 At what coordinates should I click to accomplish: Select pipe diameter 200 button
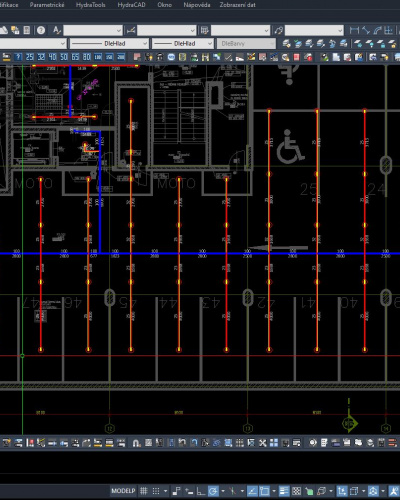121,57
